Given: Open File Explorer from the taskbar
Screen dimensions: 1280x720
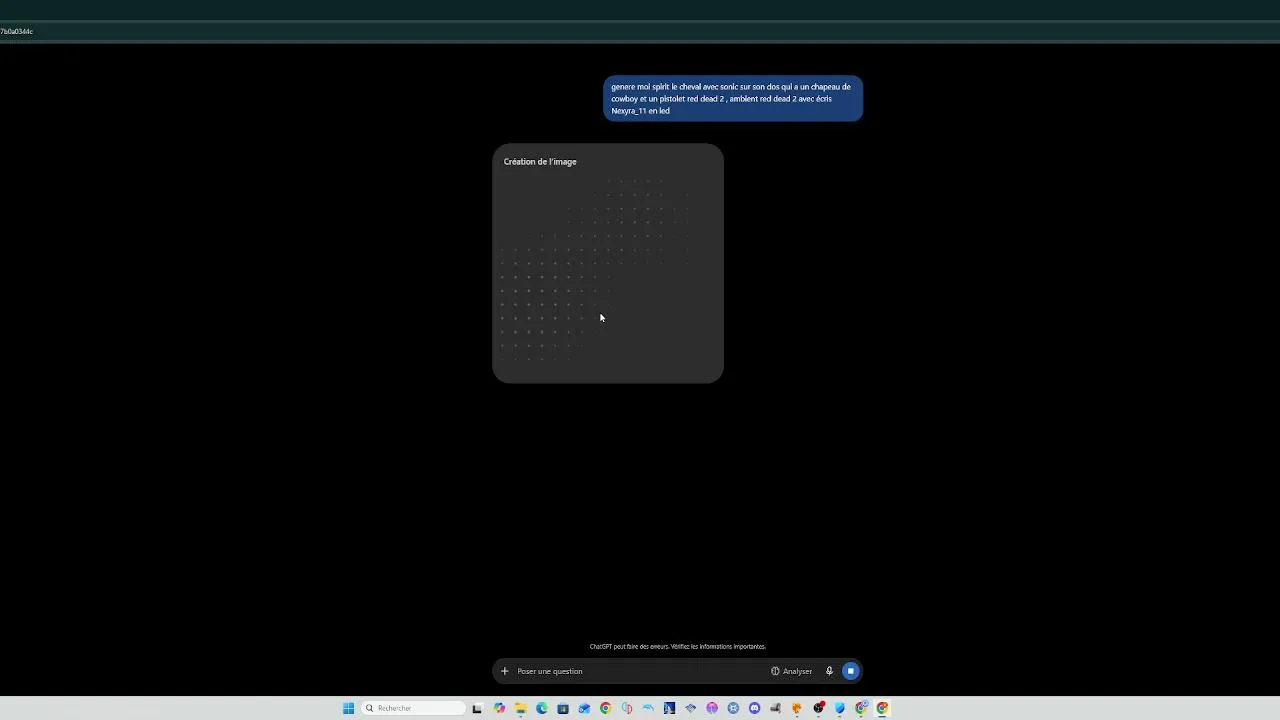Looking at the screenshot, I should coord(521,708).
